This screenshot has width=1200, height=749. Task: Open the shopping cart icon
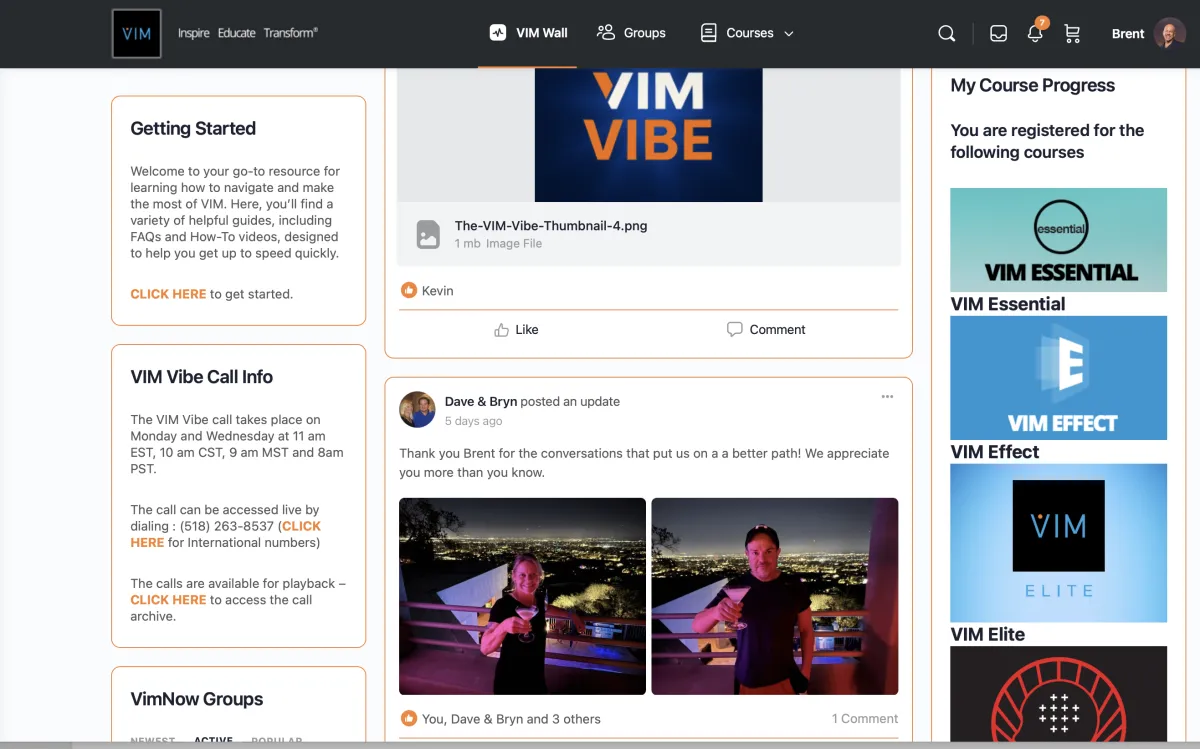click(1072, 33)
